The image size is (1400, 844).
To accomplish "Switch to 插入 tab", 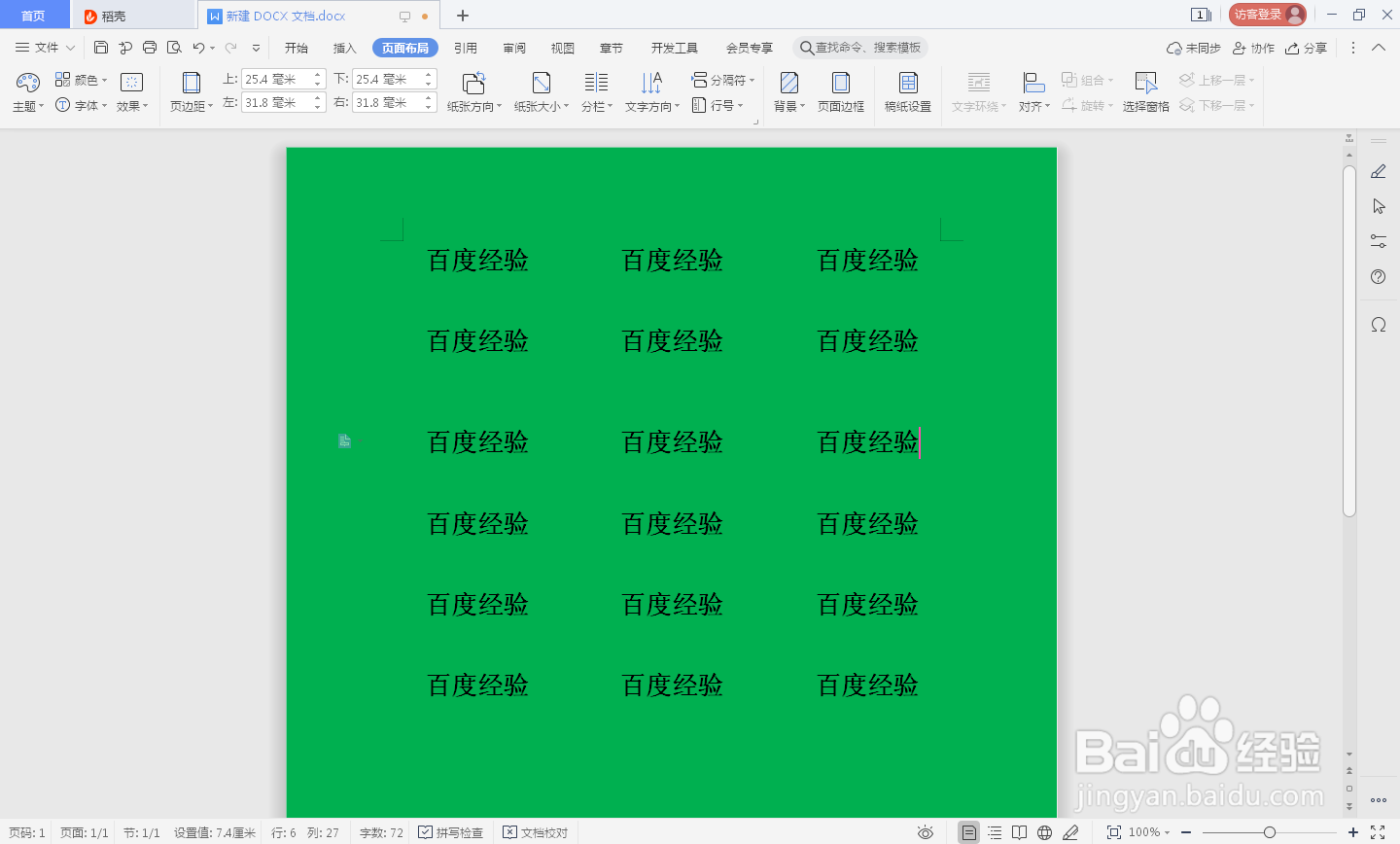I will (x=345, y=48).
